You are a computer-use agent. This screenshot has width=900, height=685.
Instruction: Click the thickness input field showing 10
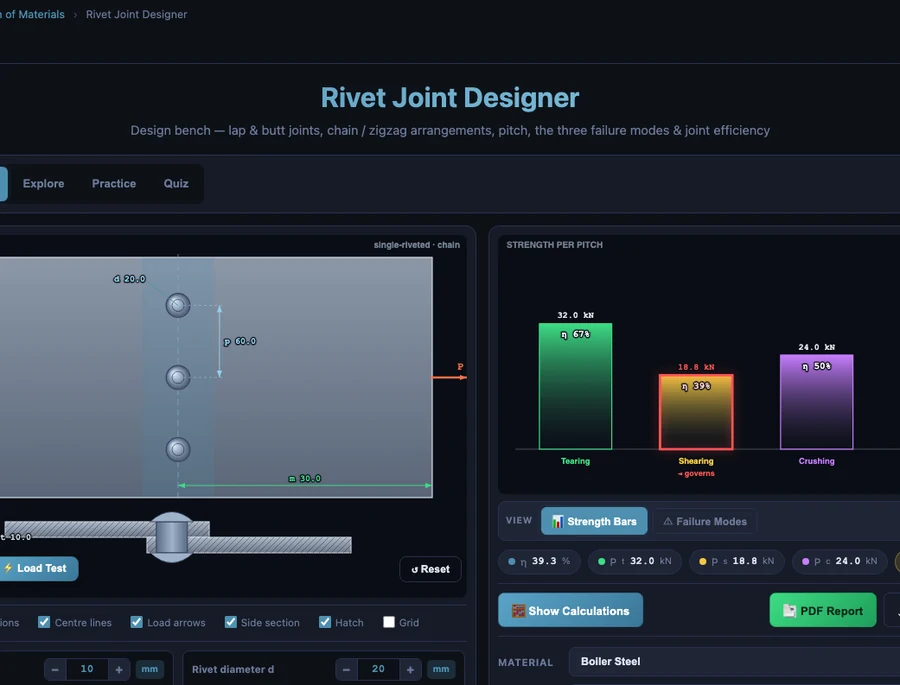(x=87, y=669)
